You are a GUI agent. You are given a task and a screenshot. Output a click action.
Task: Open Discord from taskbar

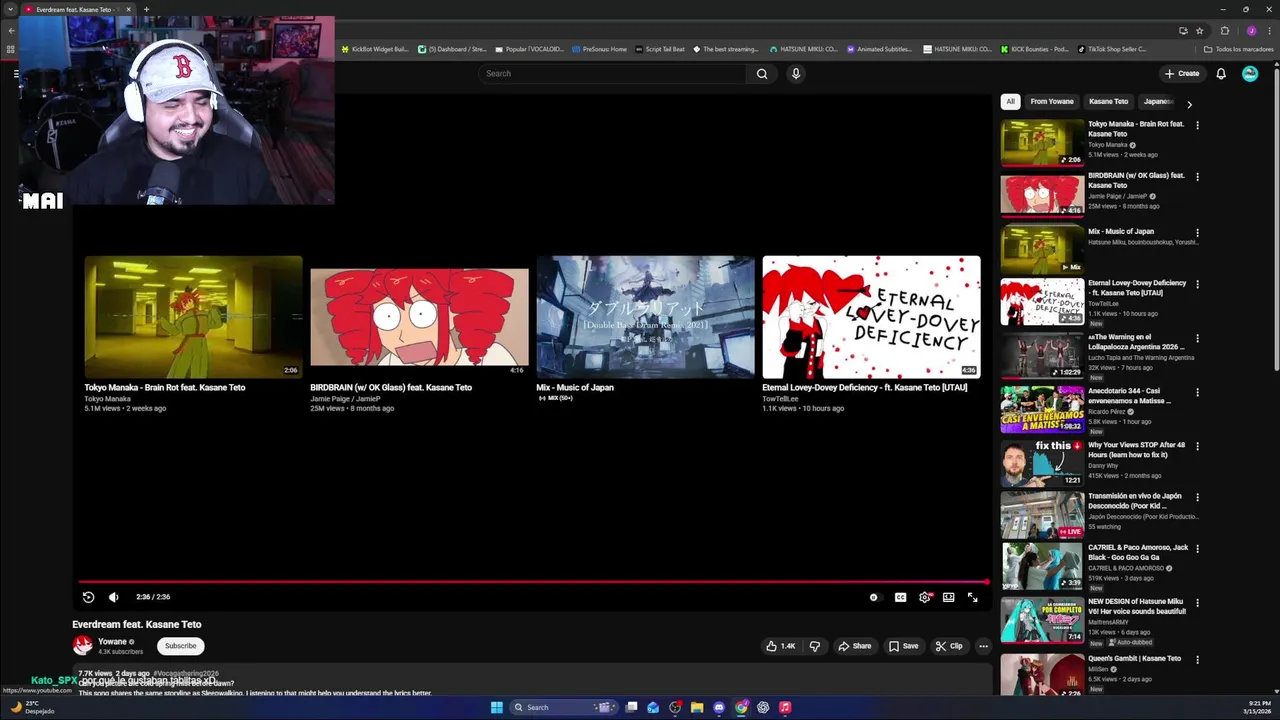point(719,707)
